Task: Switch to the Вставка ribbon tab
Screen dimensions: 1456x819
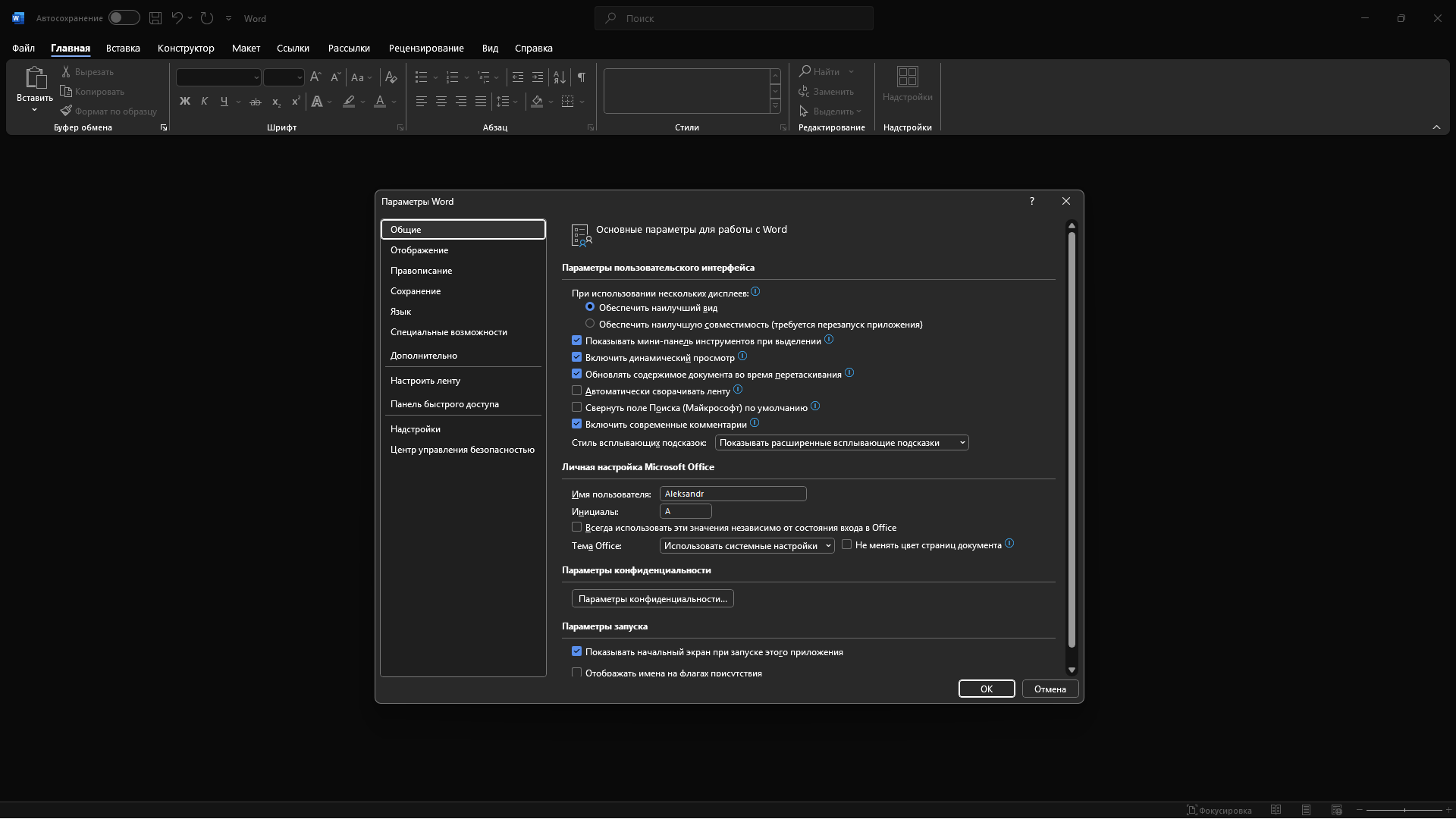Action: pos(123,48)
